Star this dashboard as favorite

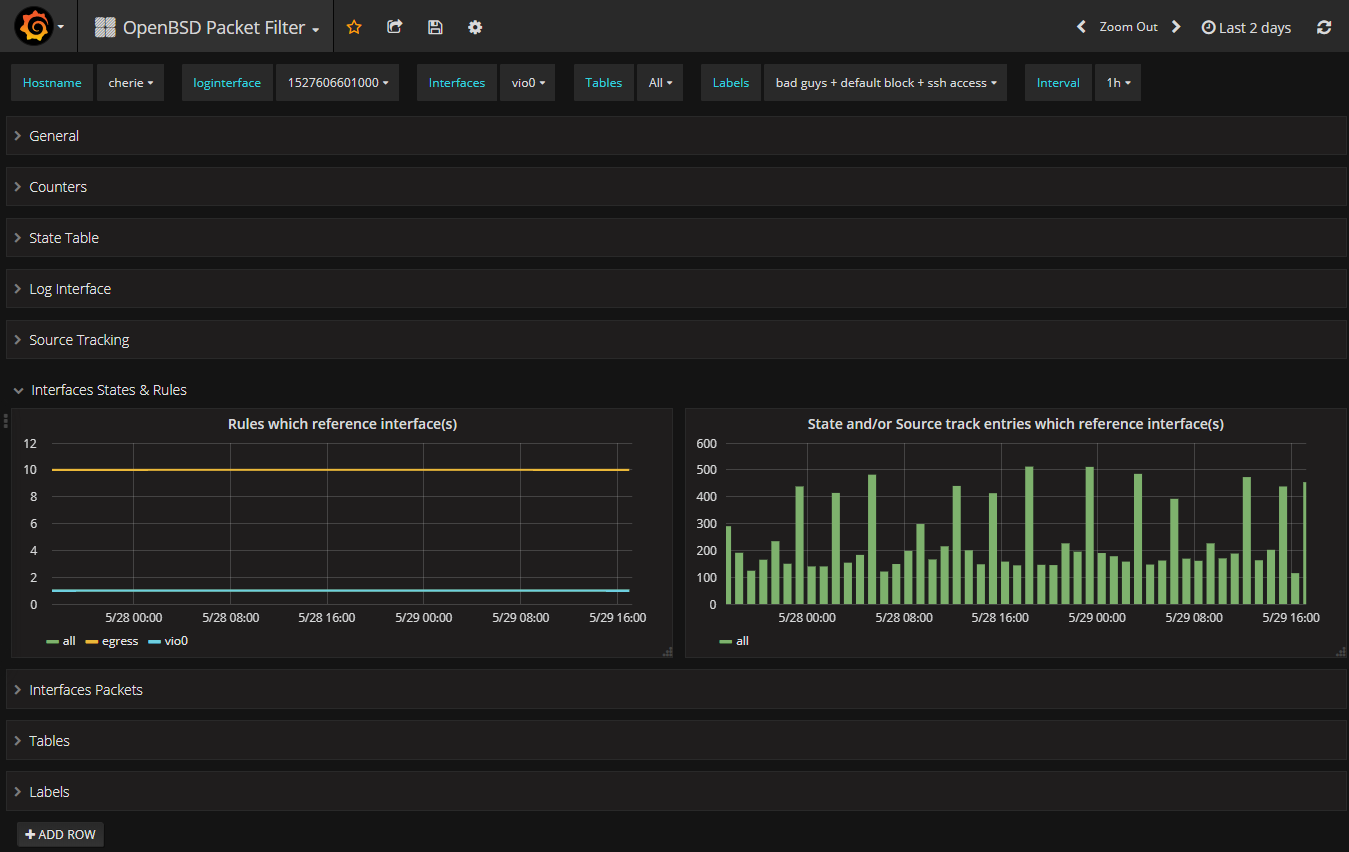(x=354, y=27)
